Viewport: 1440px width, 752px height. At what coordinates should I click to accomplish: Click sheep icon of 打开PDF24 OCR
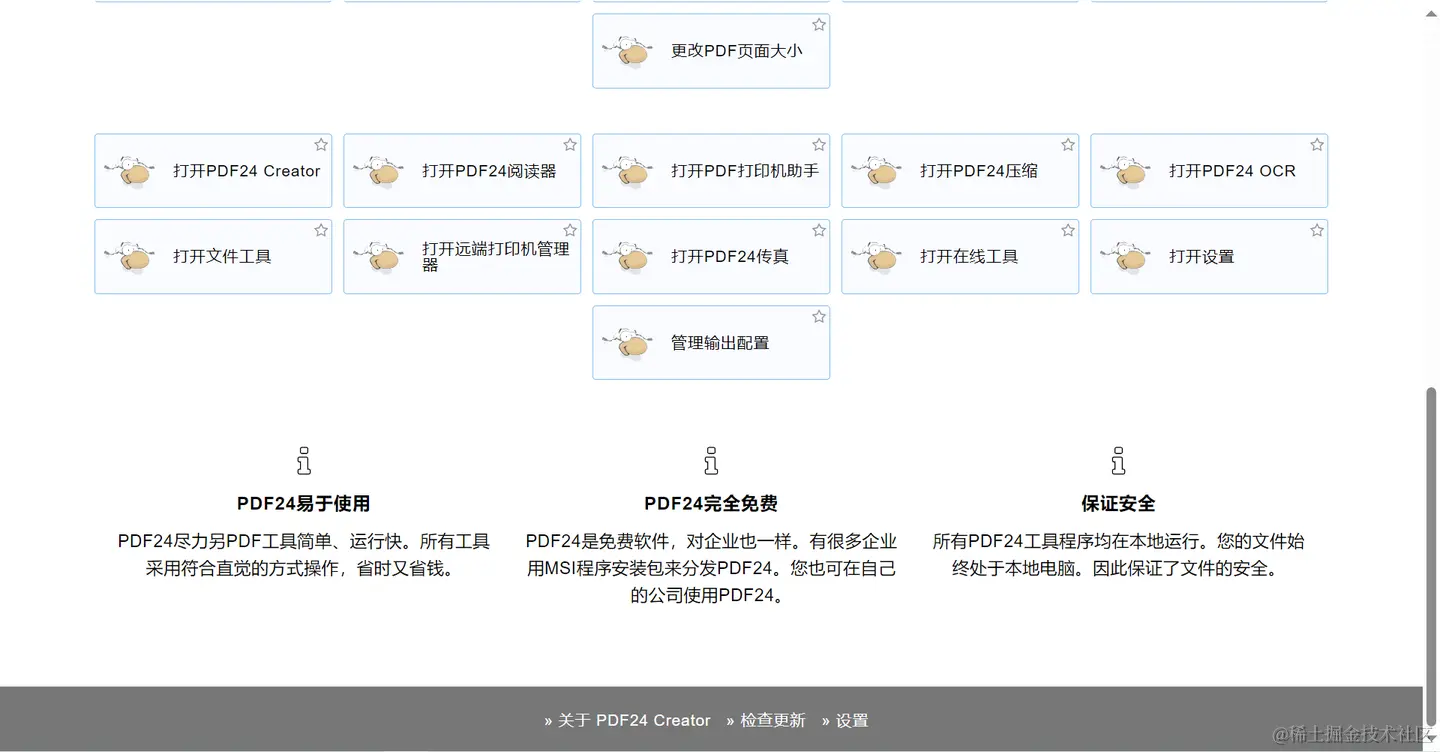[x=1127, y=171]
